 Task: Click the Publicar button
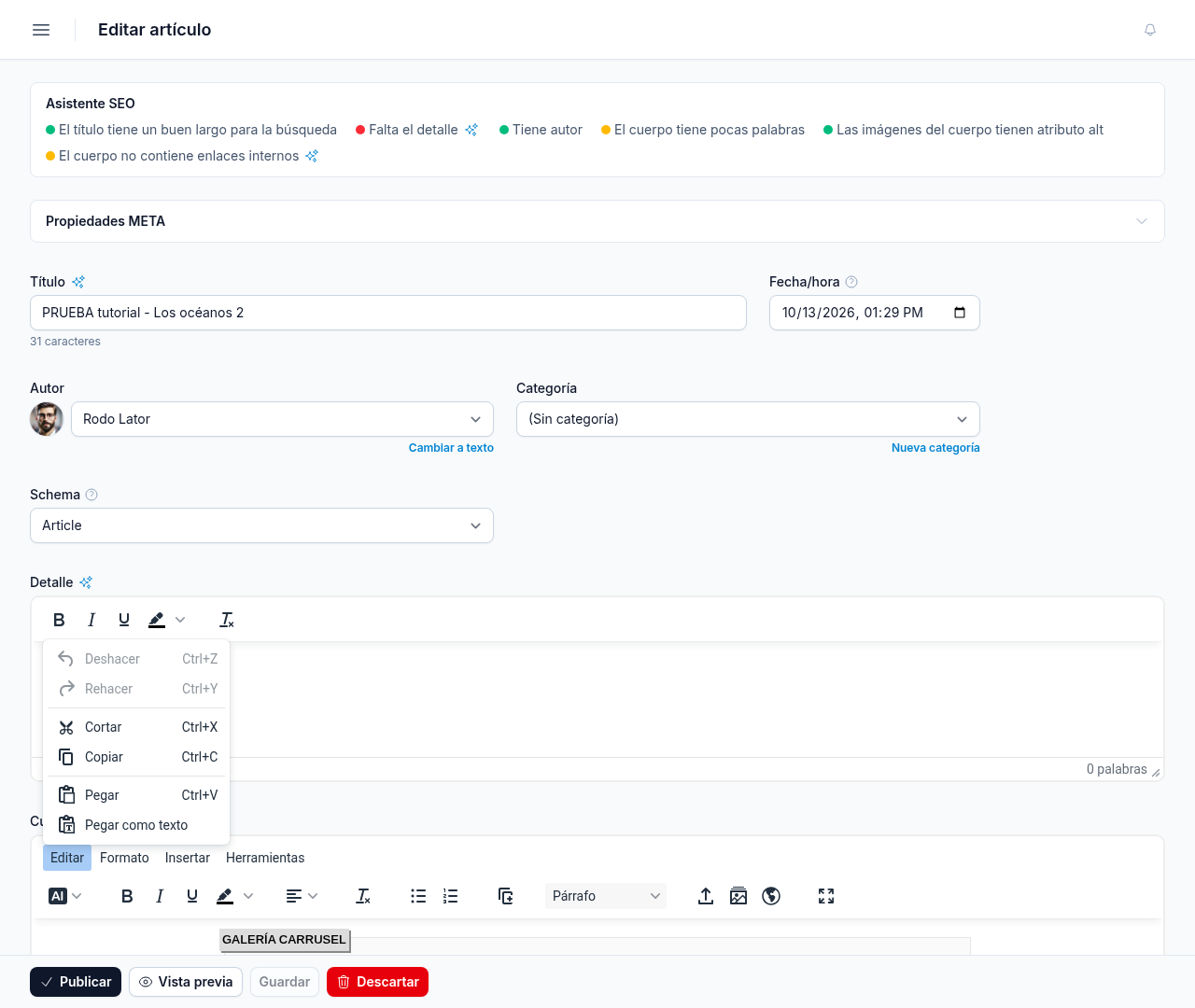tap(76, 982)
